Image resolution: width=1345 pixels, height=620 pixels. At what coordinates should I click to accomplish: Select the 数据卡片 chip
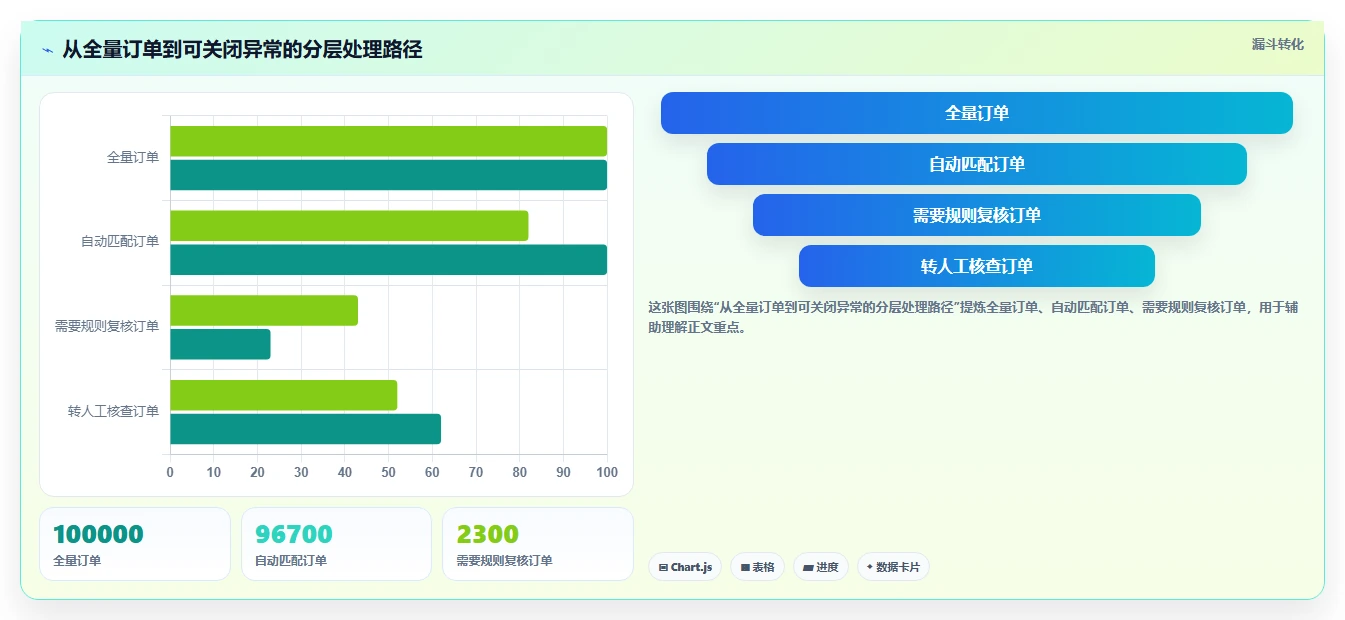(x=893, y=567)
